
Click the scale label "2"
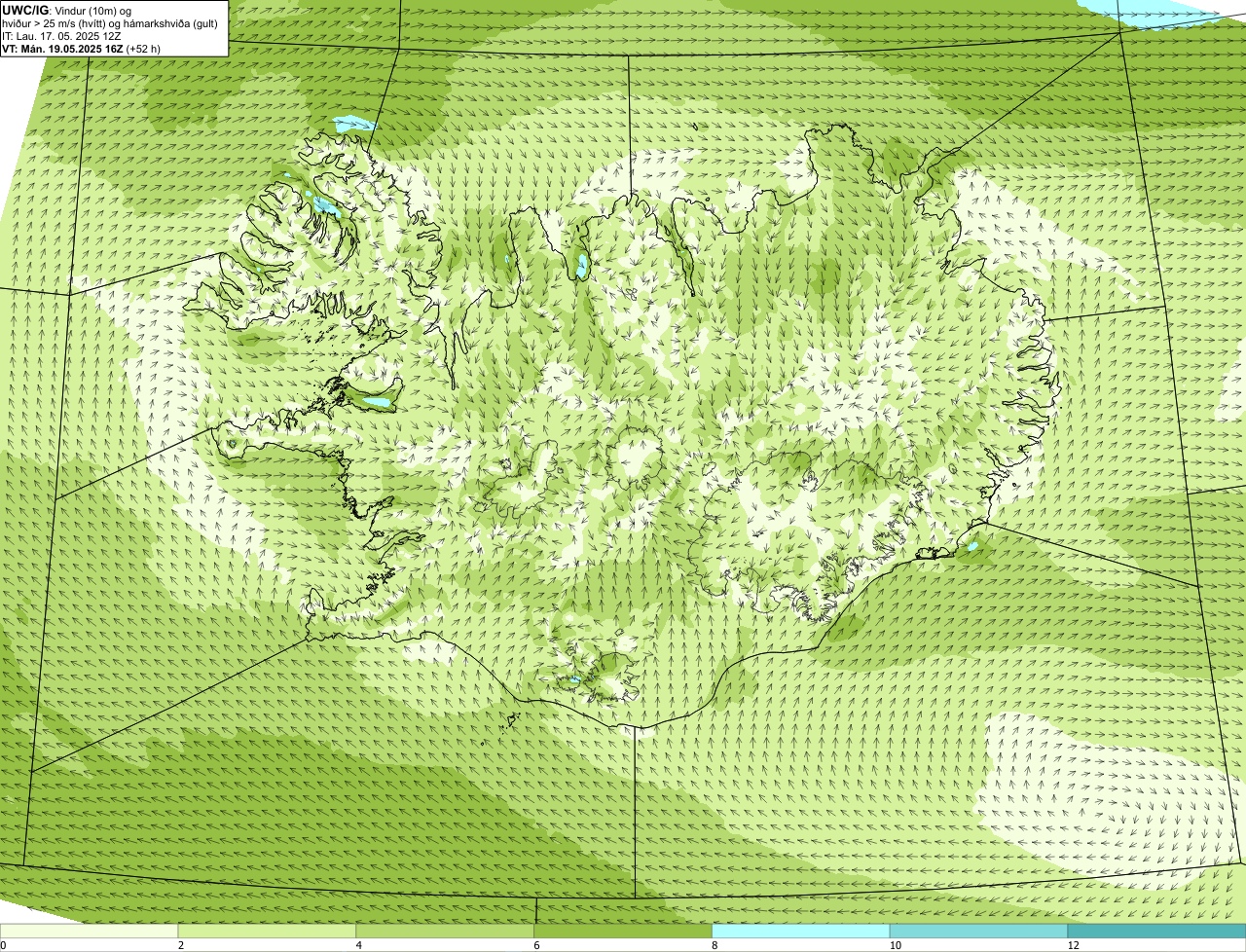point(181,945)
